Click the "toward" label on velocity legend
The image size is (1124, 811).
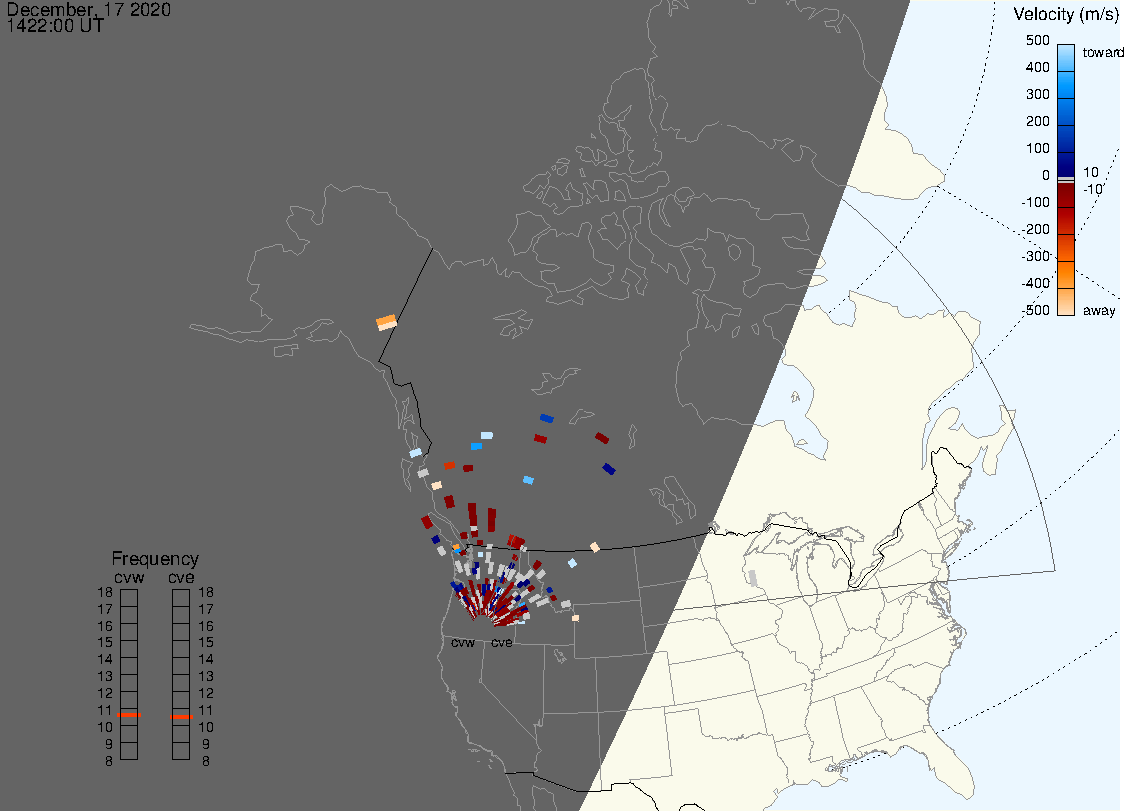(x=1102, y=52)
